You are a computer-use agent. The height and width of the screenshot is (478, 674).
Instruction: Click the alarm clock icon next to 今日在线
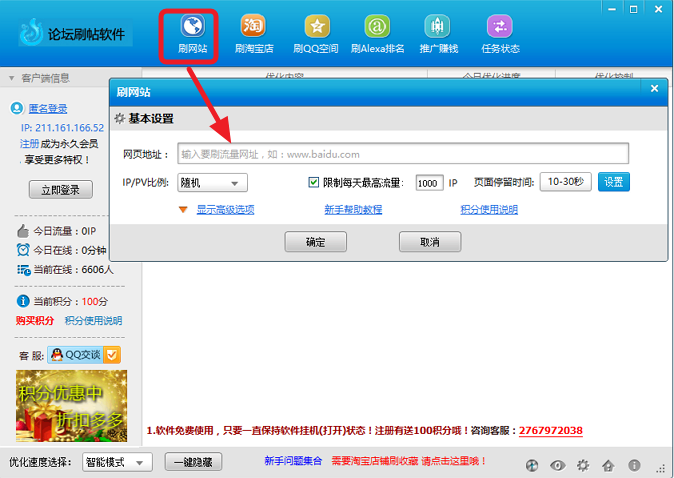click(x=23, y=250)
